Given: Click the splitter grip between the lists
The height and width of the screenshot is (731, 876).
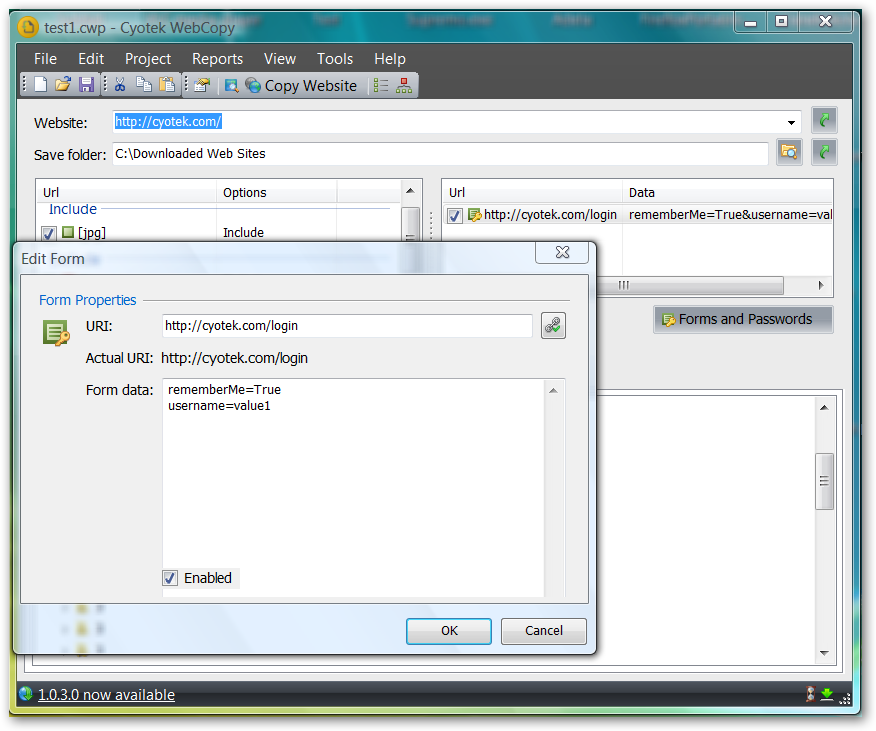Looking at the screenshot, I should pos(431,225).
